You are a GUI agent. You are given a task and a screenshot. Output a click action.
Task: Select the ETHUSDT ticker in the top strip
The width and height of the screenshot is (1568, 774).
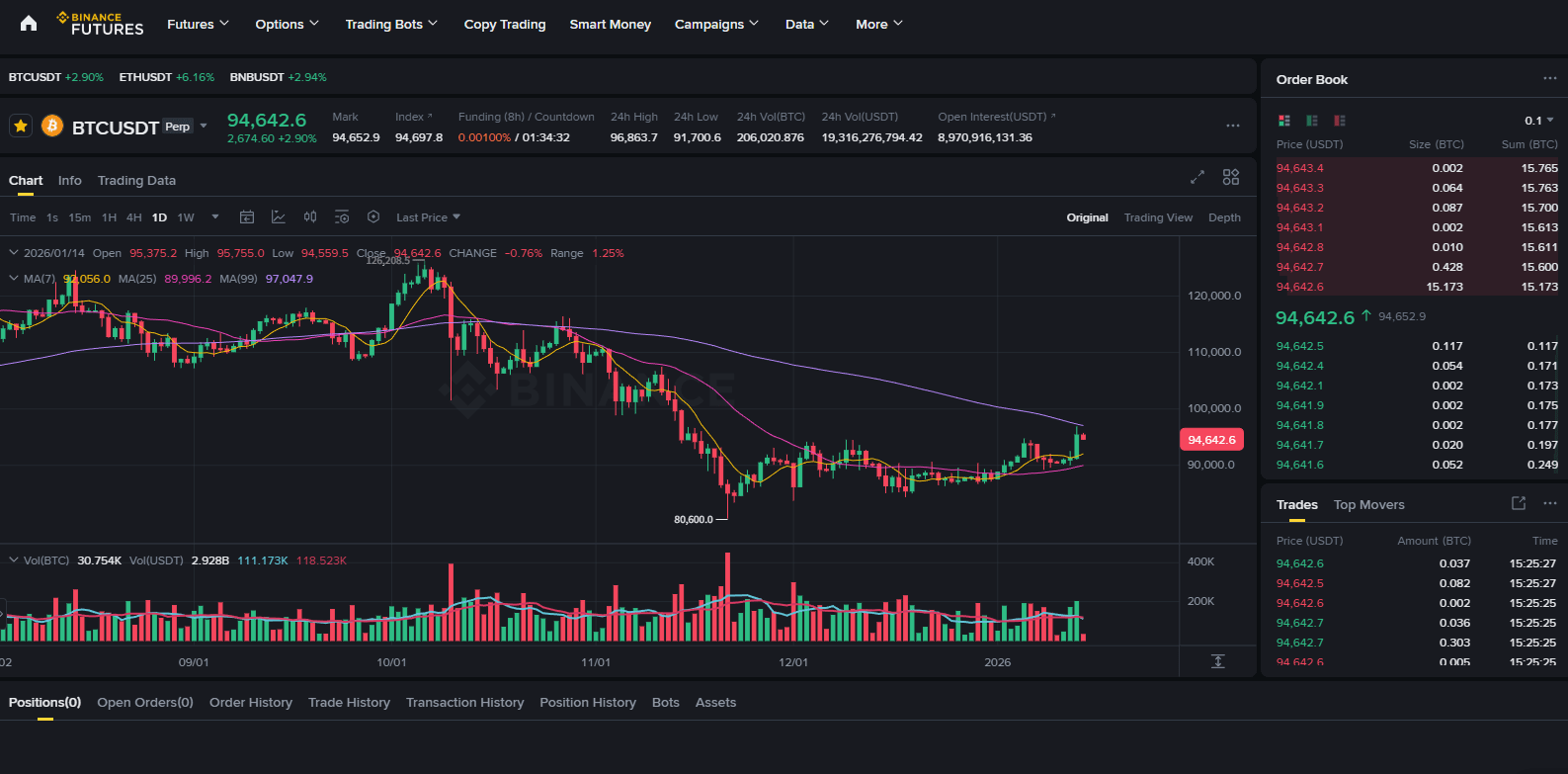click(x=167, y=77)
